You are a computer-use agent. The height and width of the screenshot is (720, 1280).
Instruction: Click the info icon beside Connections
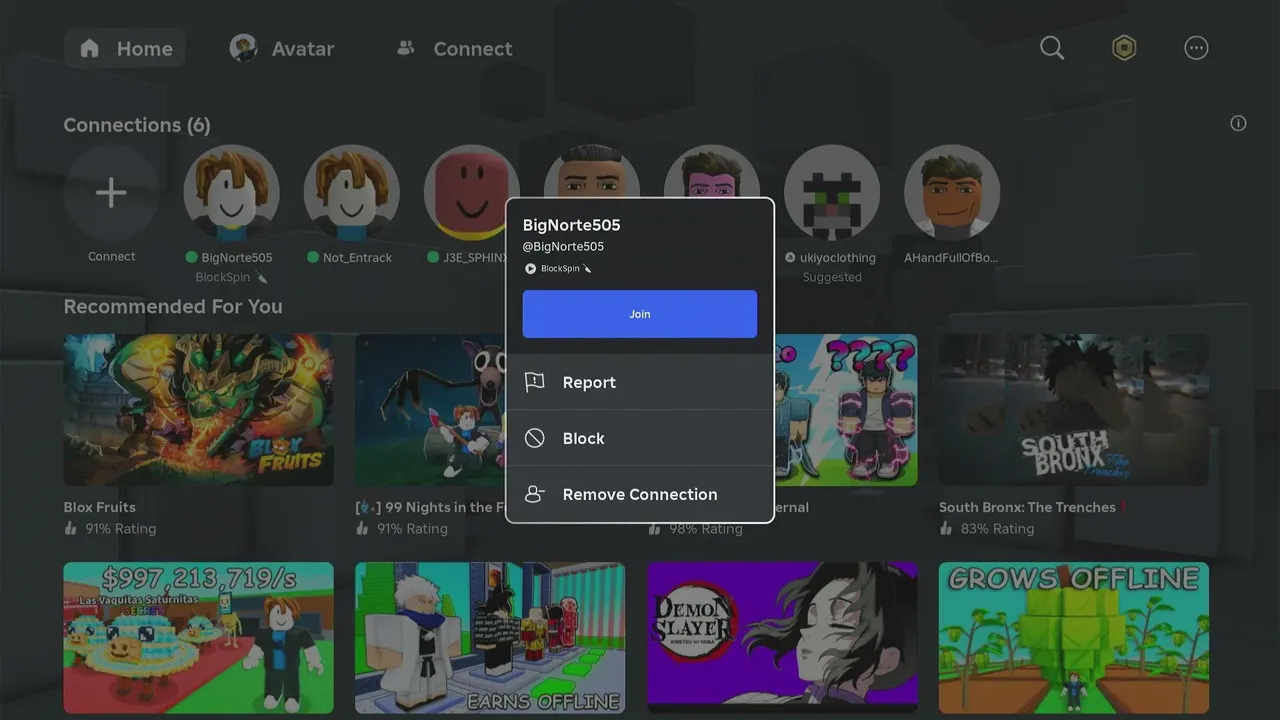tap(1238, 123)
